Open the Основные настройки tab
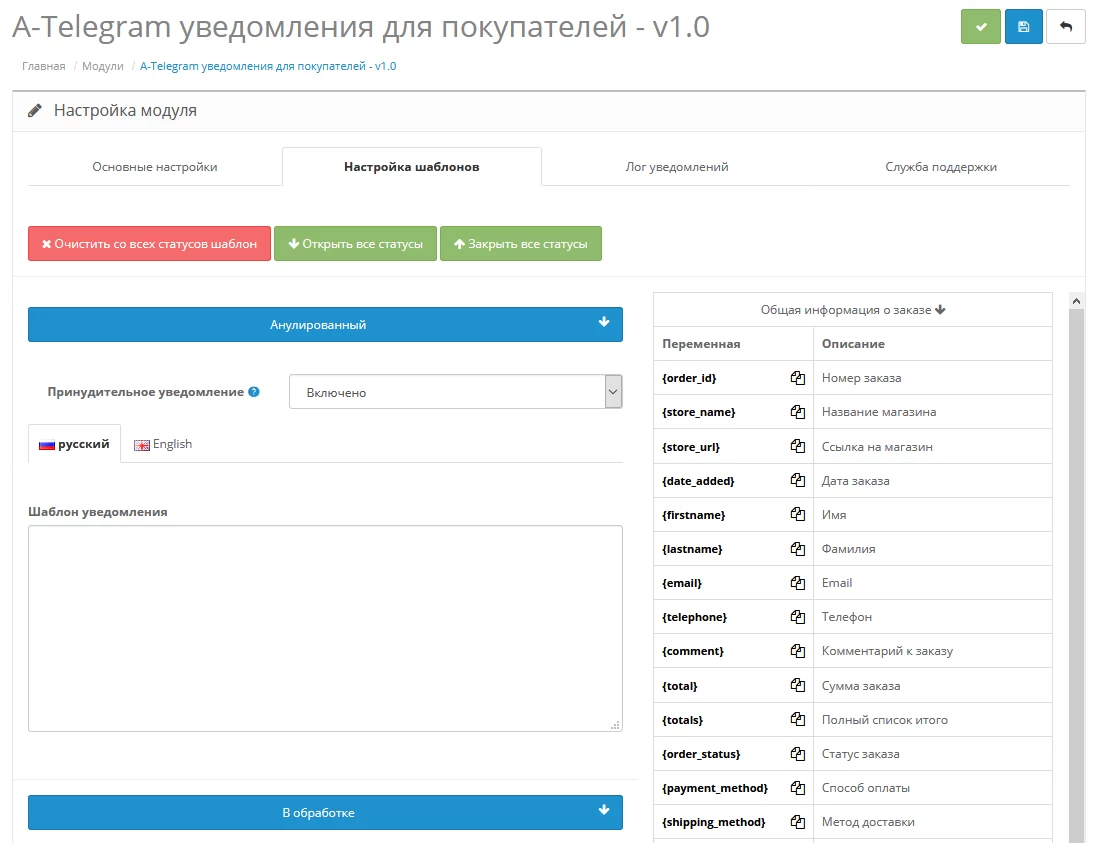1094x843 pixels. tap(155, 167)
